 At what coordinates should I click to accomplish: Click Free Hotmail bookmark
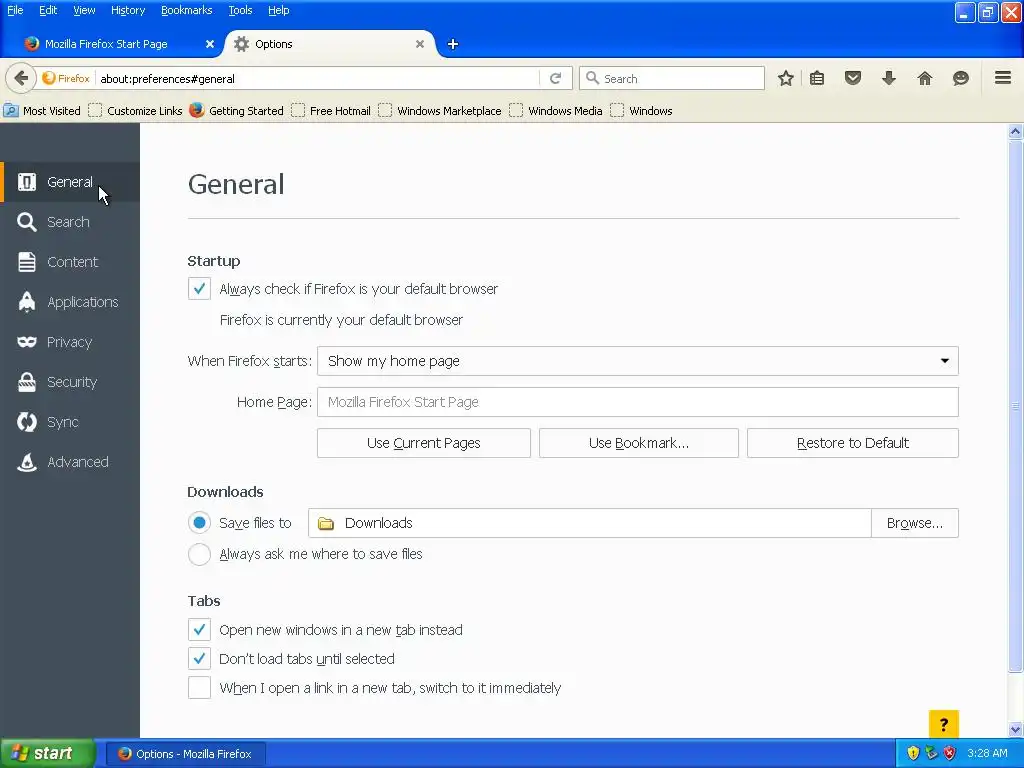[x=331, y=110]
